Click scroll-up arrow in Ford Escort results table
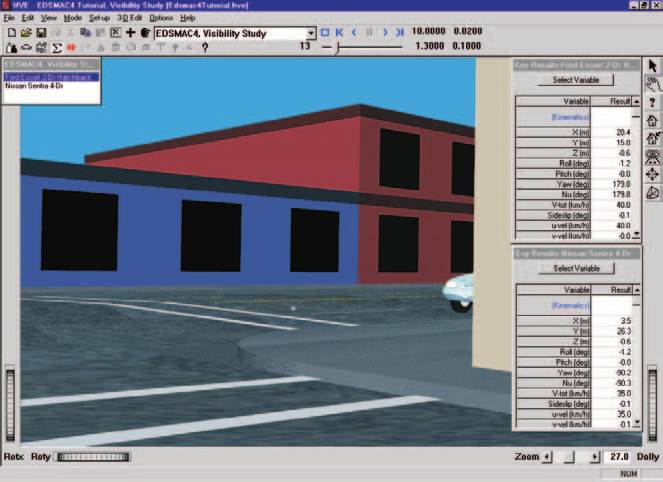Image resolution: width=663 pixels, height=482 pixels. 636,101
